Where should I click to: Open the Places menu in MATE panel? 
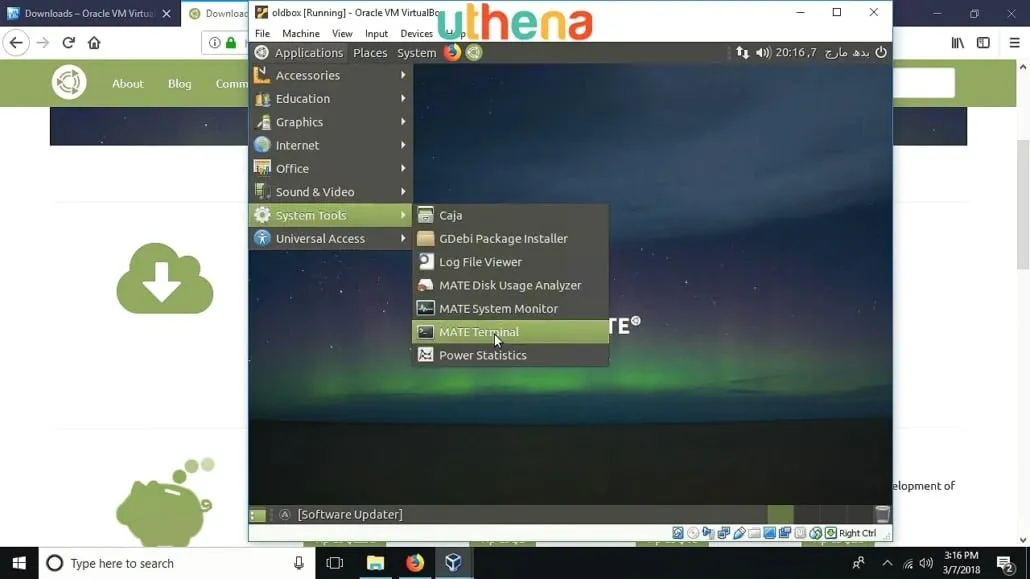(370, 53)
